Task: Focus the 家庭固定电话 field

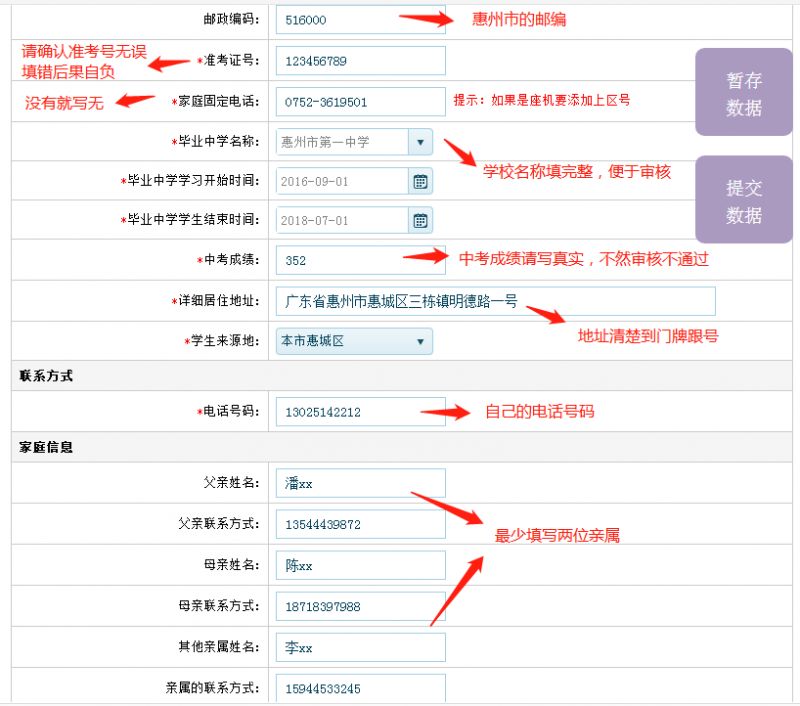Action: (x=360, y=102)
